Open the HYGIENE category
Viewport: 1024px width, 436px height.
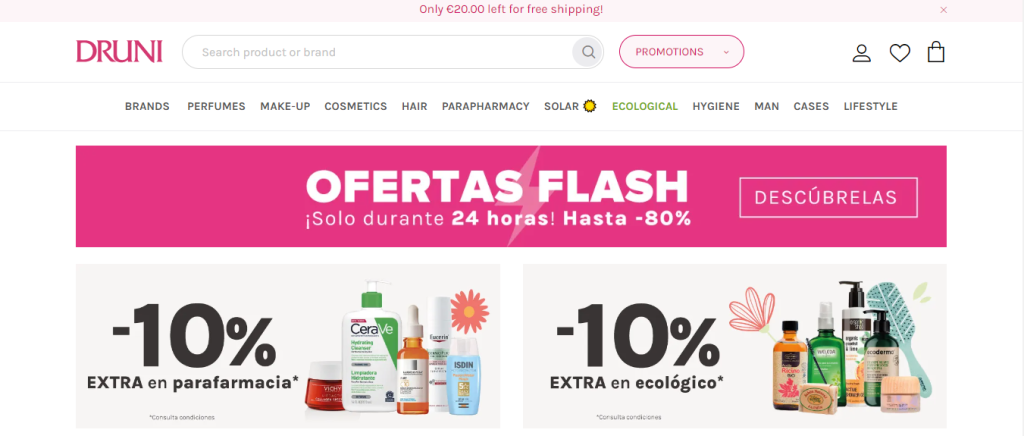click(716, 106)
